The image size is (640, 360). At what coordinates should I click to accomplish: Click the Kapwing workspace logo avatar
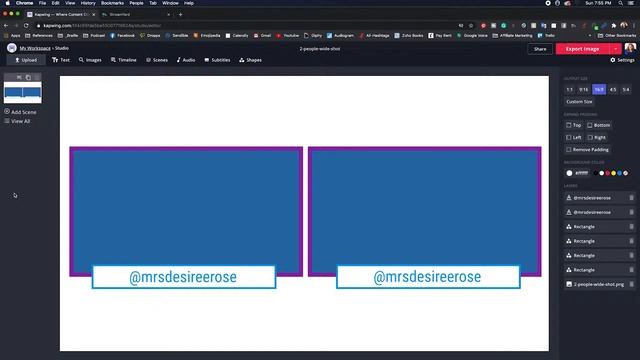pyautogui.click(x=11, y=48)
